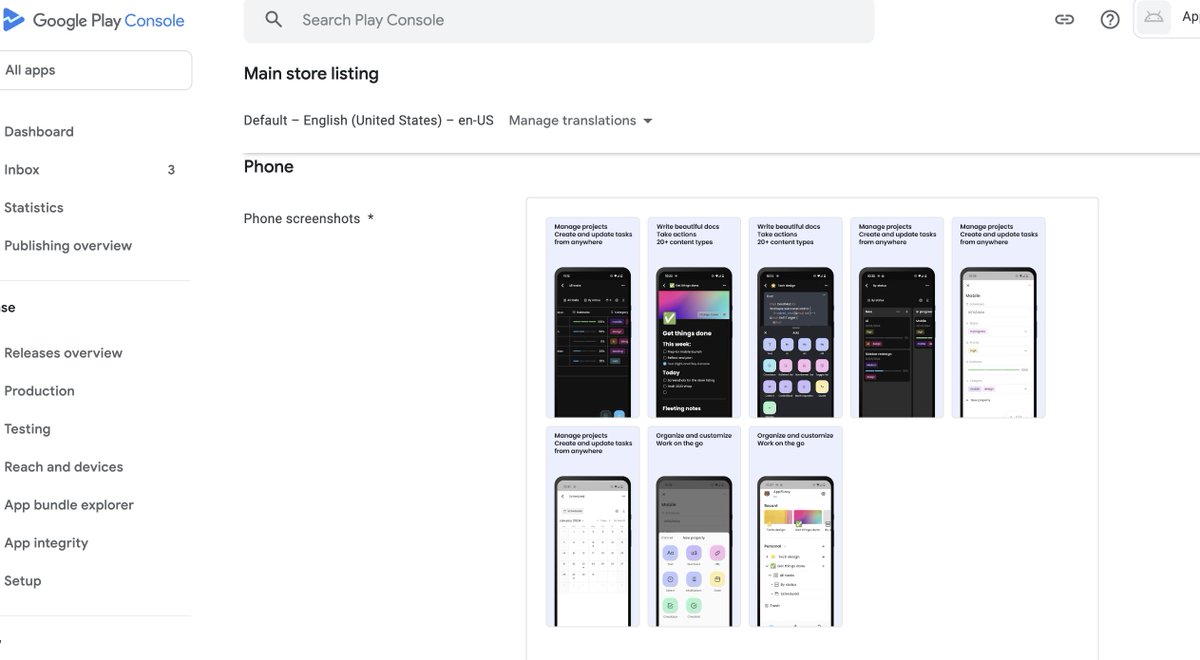Click the Main store listing heading
This screenshot has height=660, width=1200.
coord(311,74)
